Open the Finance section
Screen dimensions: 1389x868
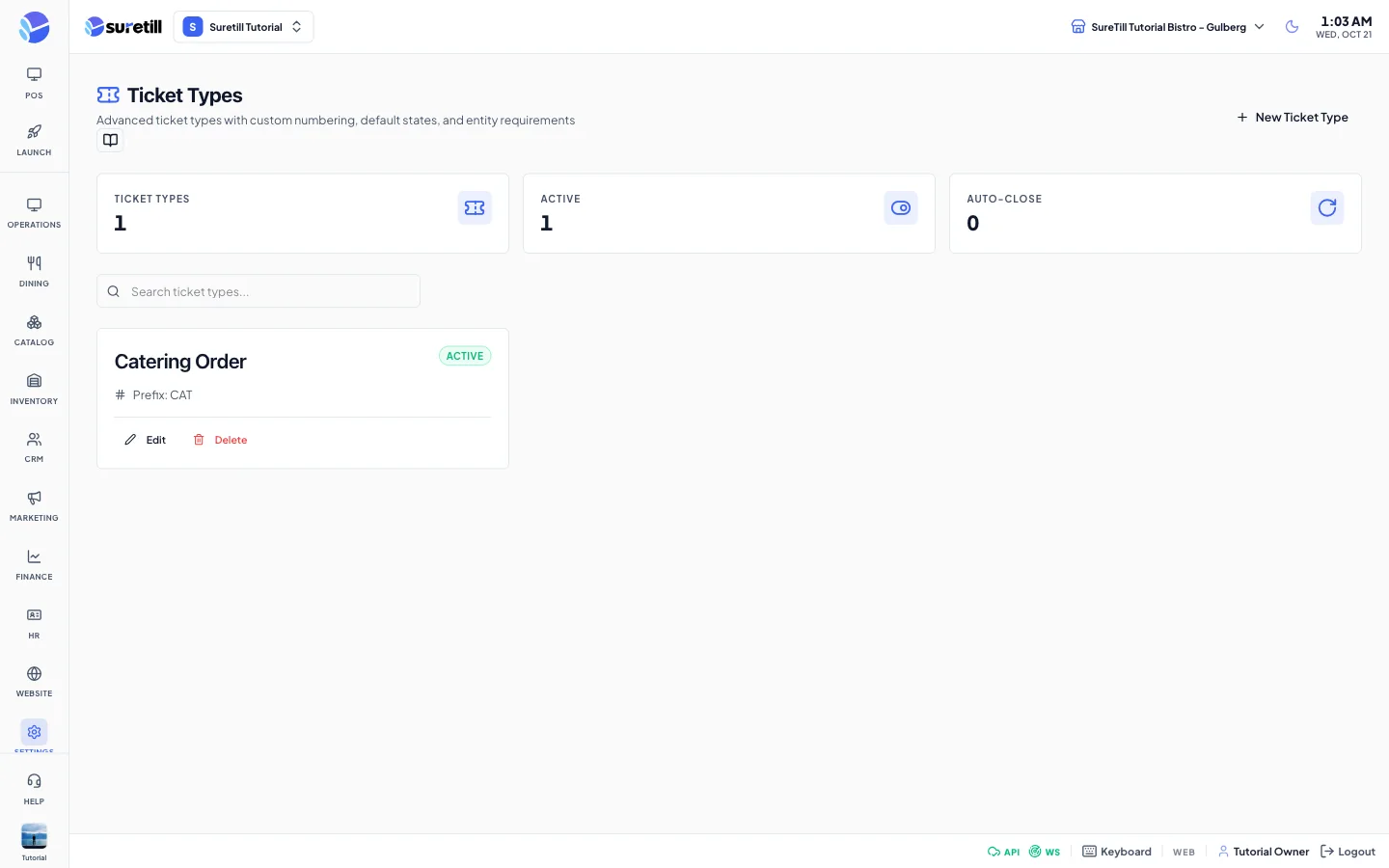click(x=34, y=565)
